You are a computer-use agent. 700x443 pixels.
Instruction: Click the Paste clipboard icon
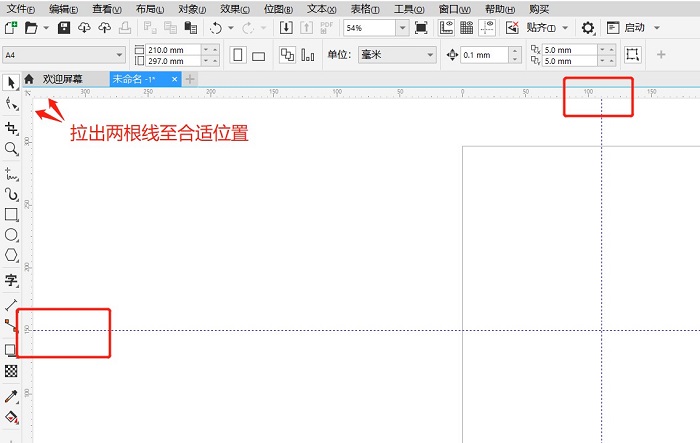tap(191, 28)
